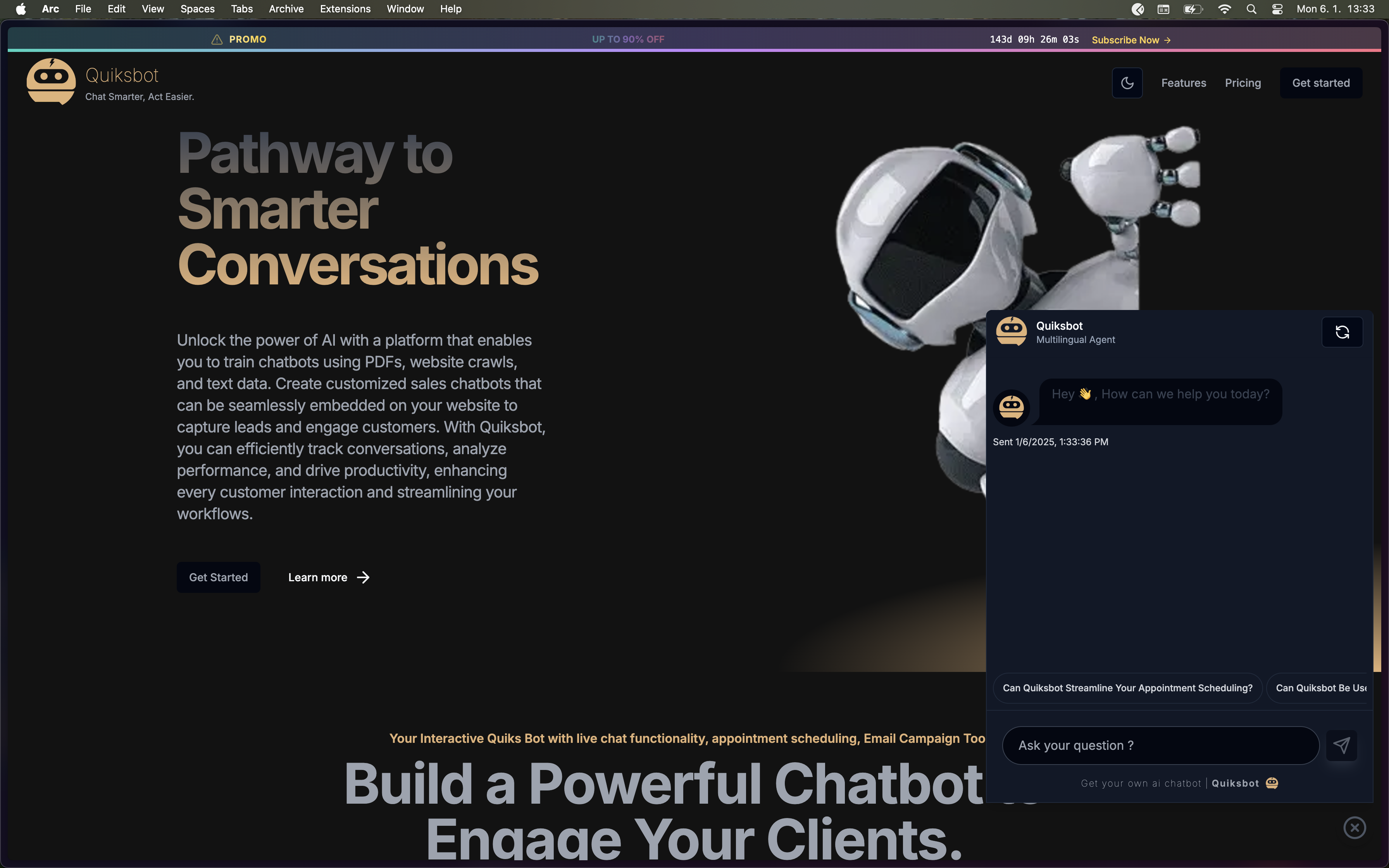The width and height of the screenshot is (1389, 868).
Task: Click the 'Chat Smarter, Act Easier.' tagline
Action: click(x=140, y=96)
